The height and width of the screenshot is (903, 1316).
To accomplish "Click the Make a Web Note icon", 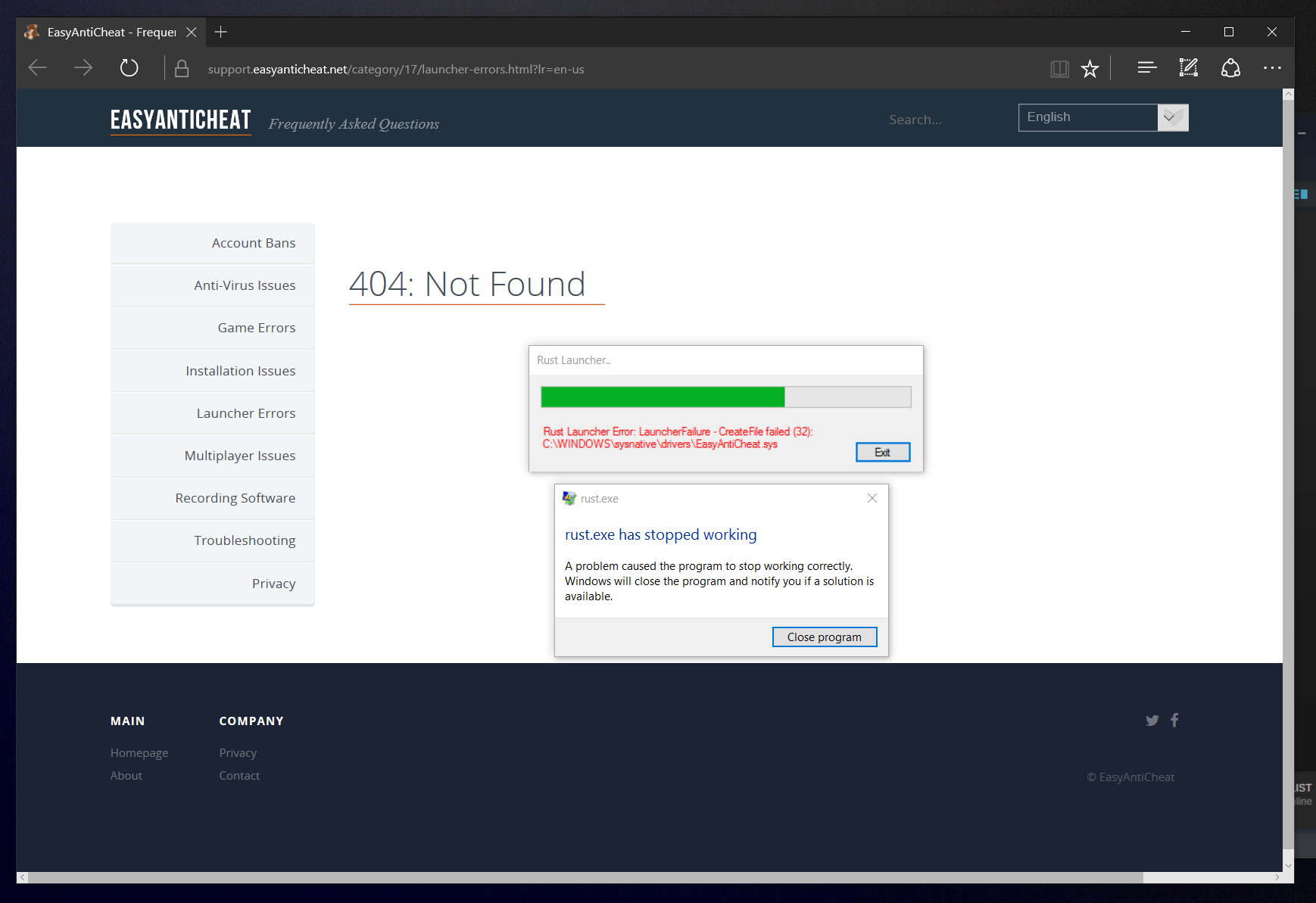I will pyautogui.click(x=1189, y=68).
